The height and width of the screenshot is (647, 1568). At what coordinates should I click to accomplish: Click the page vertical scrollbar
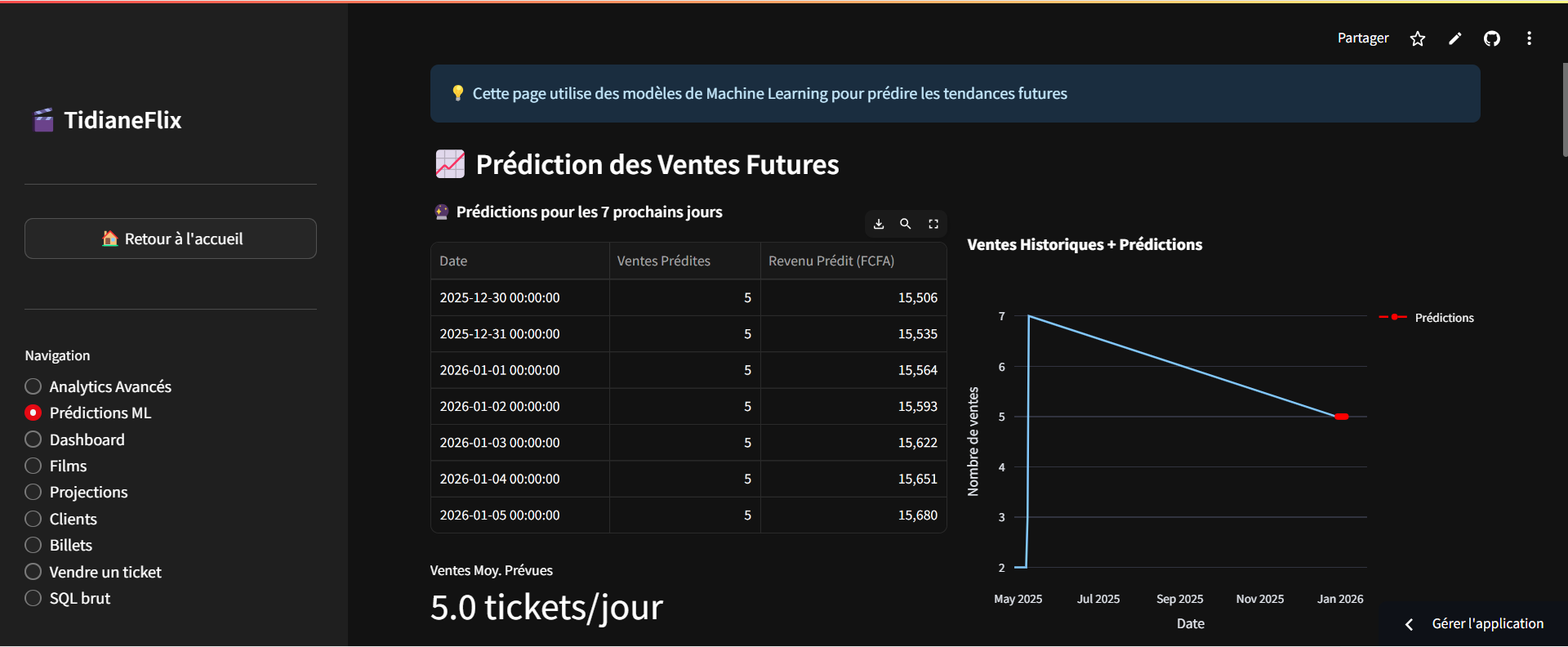(1564, 110)
